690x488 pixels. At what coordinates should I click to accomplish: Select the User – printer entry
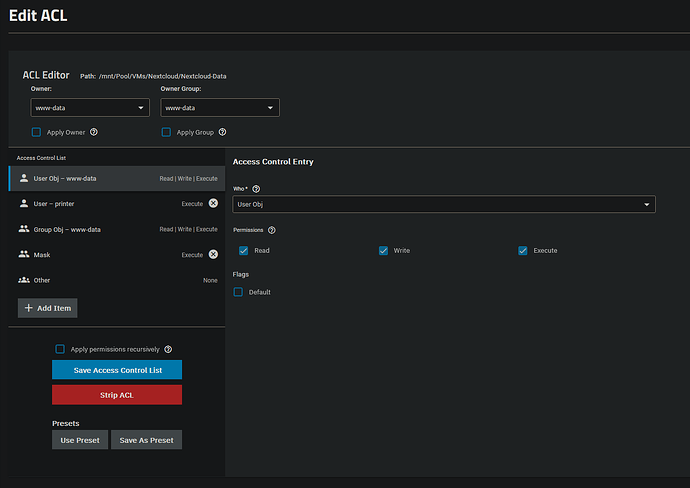(117, 203)
